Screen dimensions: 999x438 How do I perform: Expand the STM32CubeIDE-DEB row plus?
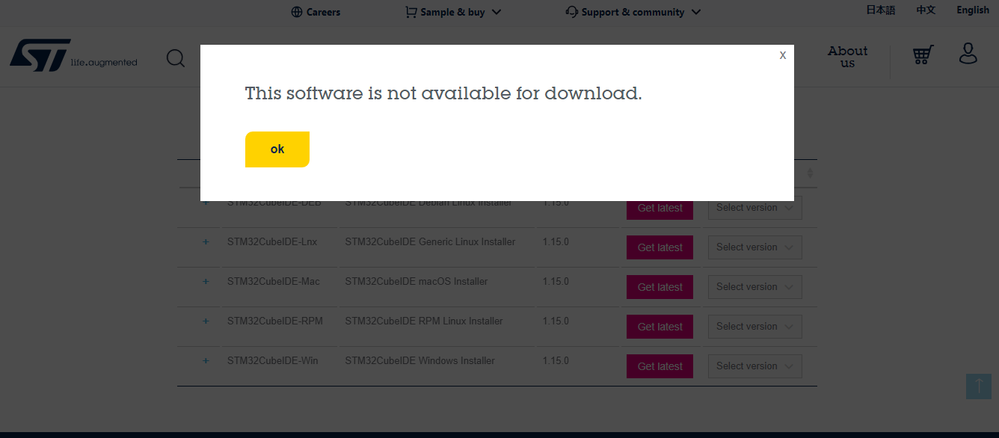pyautogui.click(x=205, y=203)
